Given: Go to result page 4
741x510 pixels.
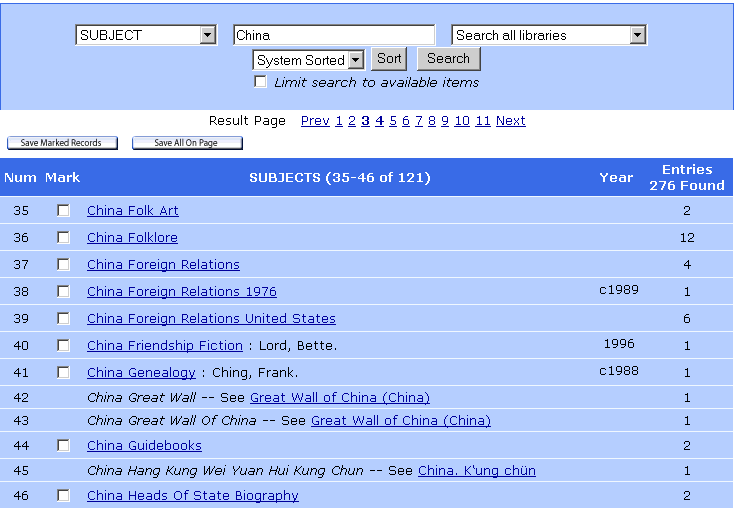Looking at the screenshot, I should (x=379, y=121).
